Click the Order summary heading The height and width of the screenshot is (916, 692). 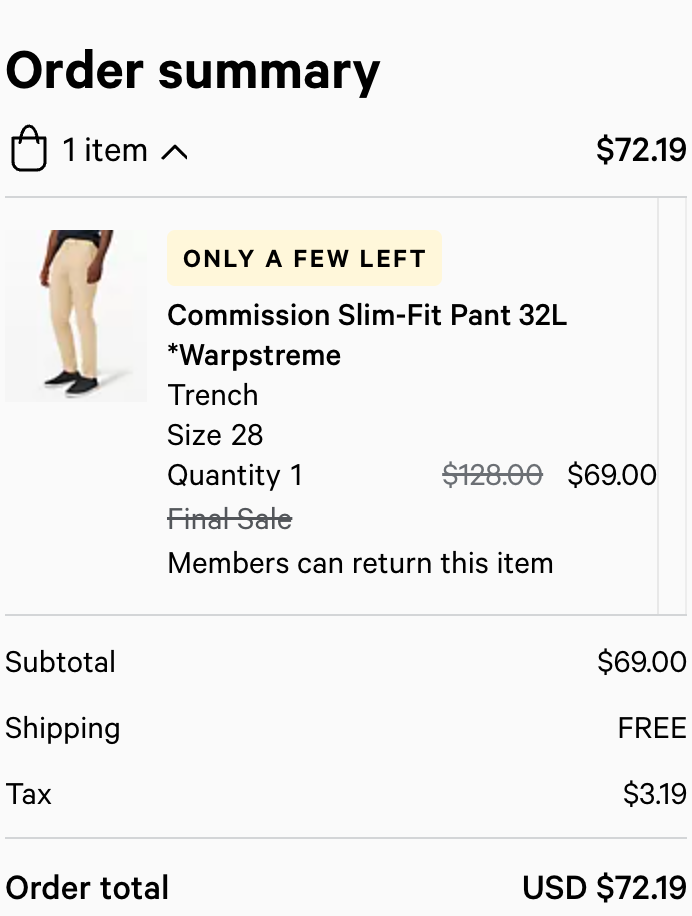[193, 71]
